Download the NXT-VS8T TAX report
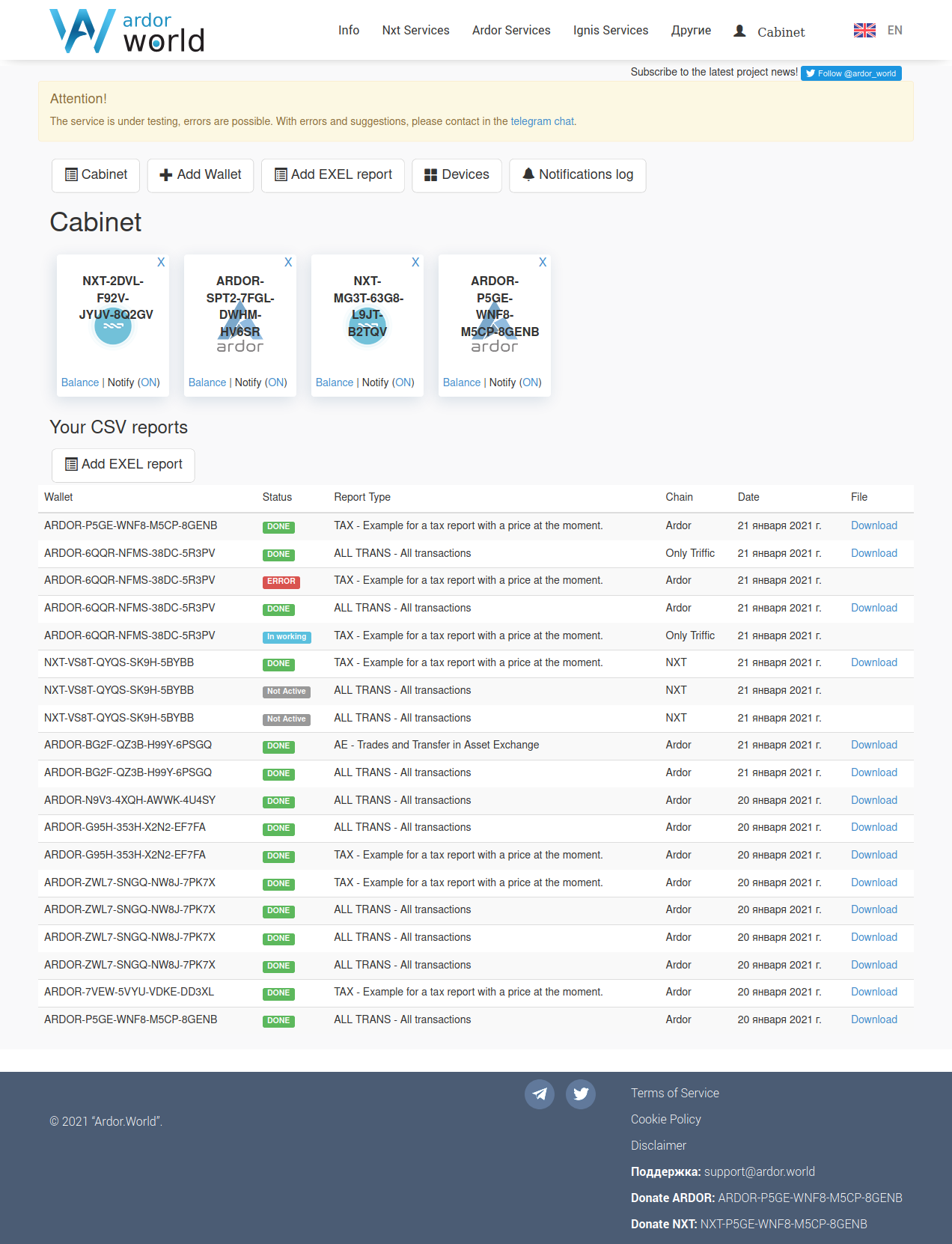952x1244 pixels. 874,662
